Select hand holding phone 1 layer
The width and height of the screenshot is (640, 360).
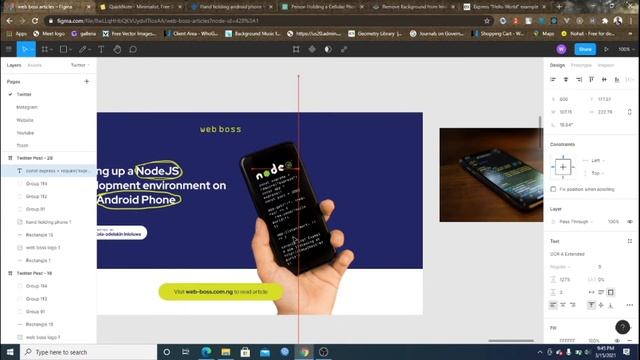point(48,222)
